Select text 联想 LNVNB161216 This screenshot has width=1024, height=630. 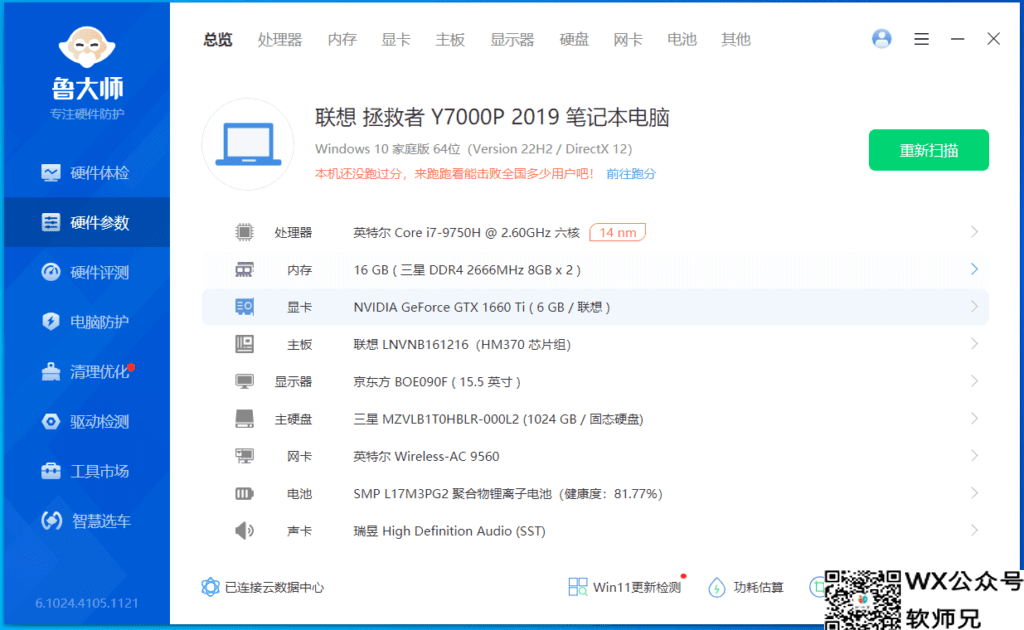pos(409,344)
